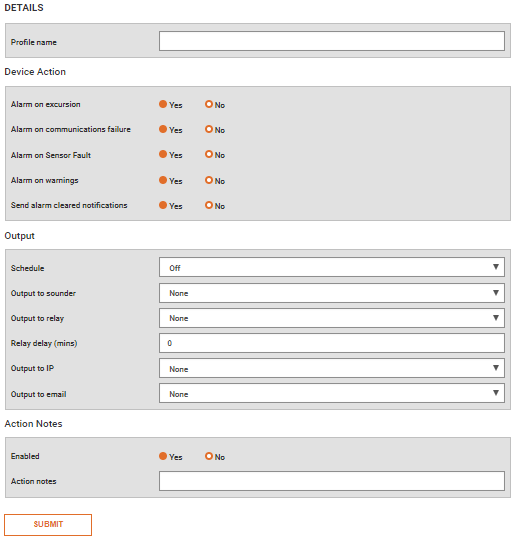The image size is (518, 544).
Task: Choose Yes for Alarm on communications failure
Action: point(163,129)
